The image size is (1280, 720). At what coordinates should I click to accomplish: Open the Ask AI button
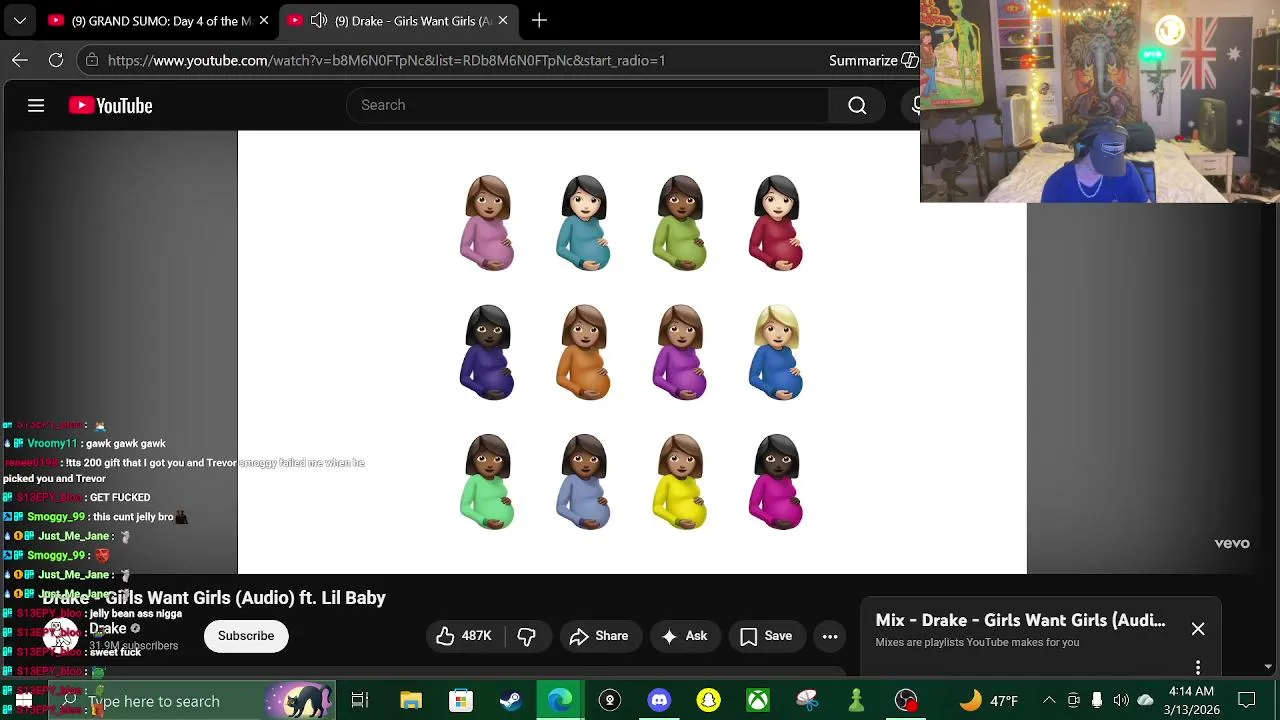pos(684,636)
